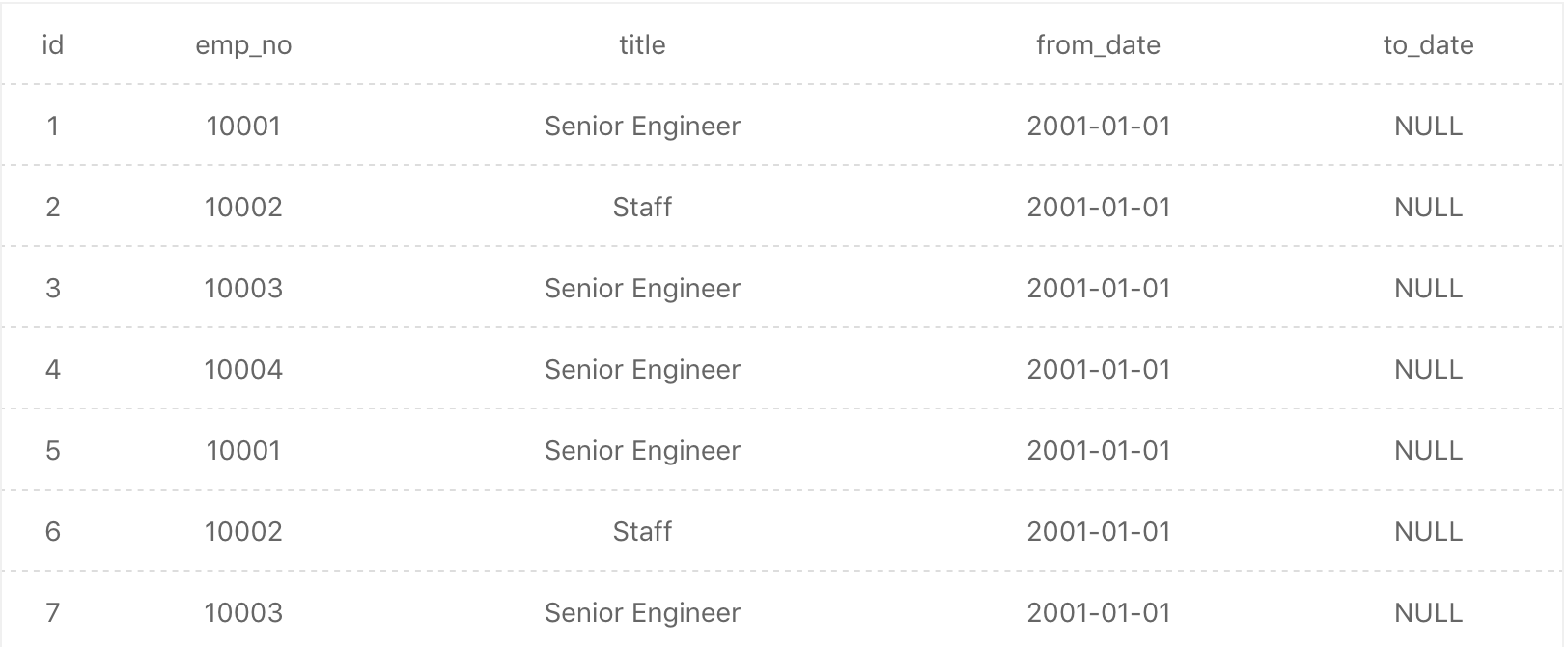Click Senior Engineer in row id 4
Screen dimensions: 1568x647
tap(642, 369)
